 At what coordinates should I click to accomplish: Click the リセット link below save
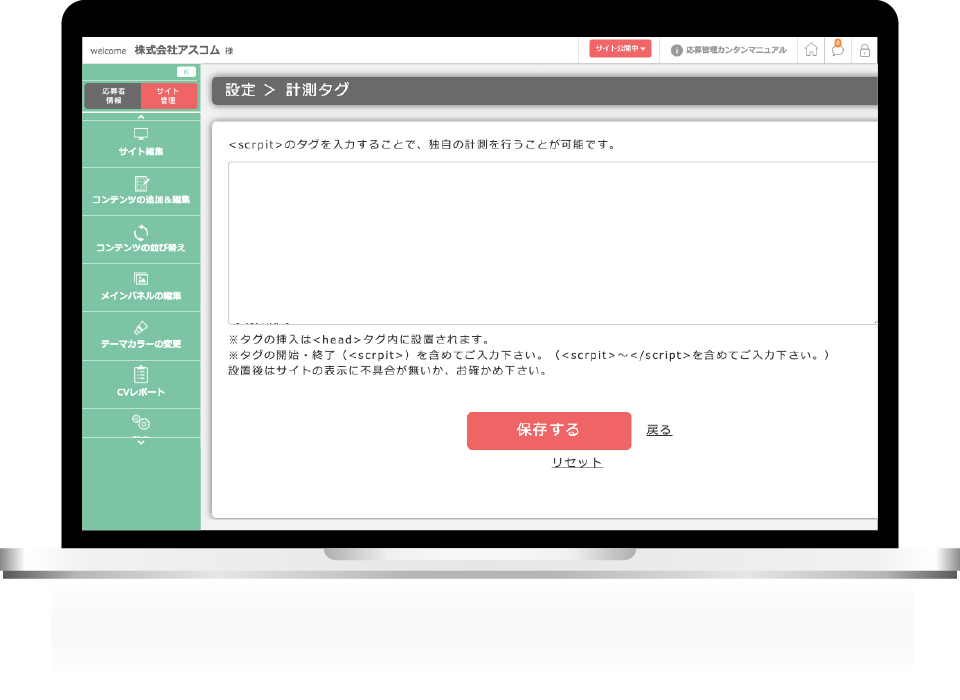576,462
